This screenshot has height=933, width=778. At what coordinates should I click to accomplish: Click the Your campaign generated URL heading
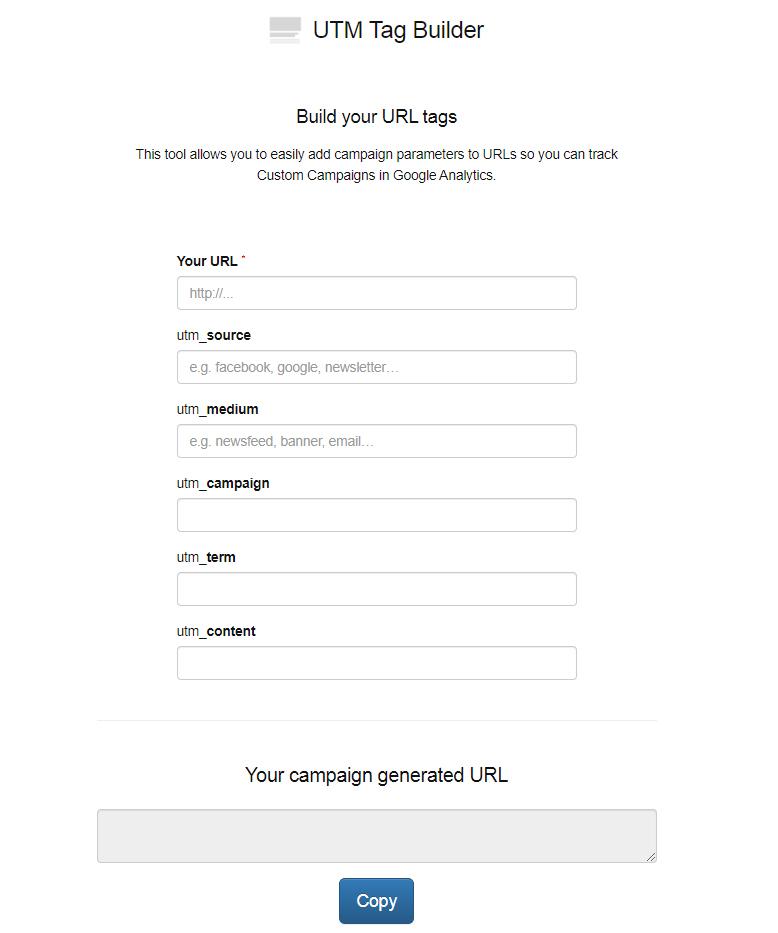click(377, 775)
